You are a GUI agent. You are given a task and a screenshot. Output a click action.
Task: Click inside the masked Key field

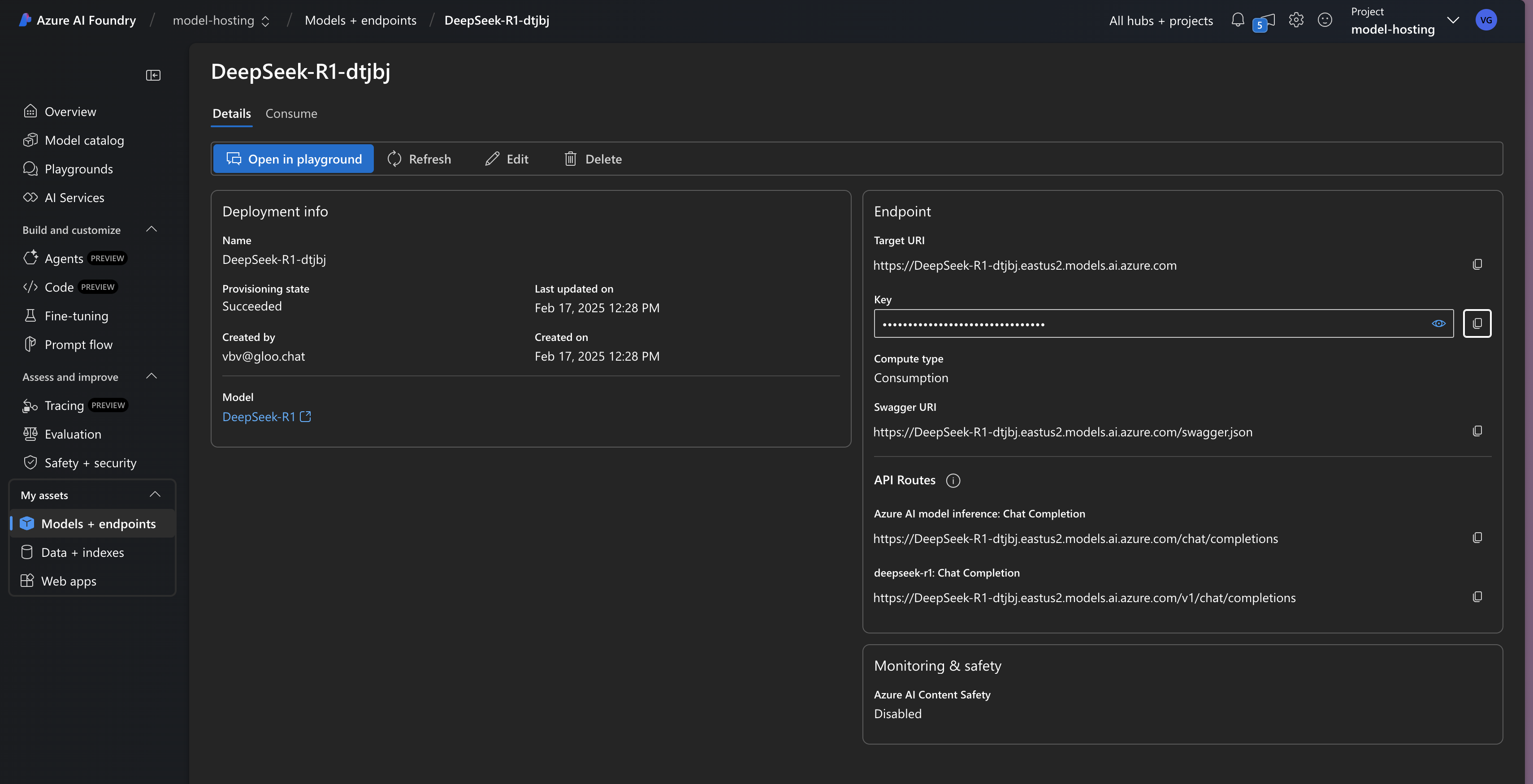1131,323
